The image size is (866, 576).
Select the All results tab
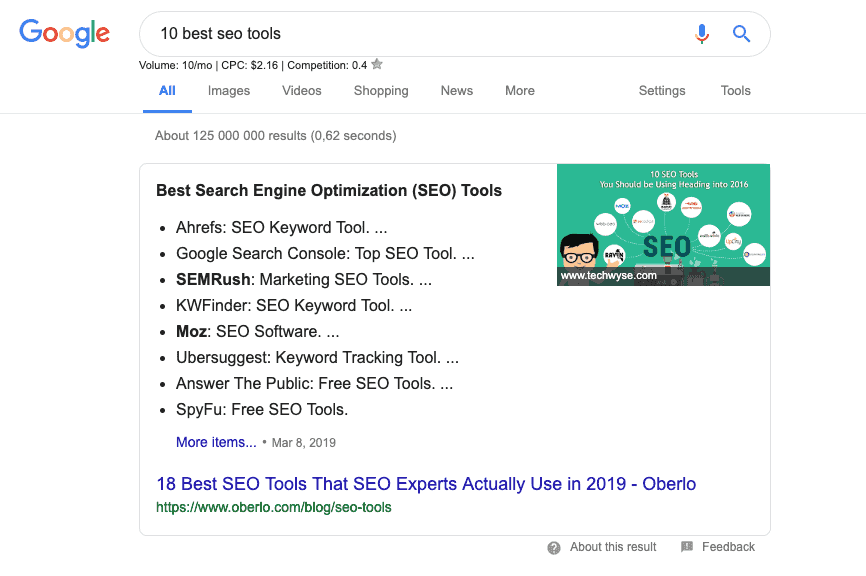(167, 91)
